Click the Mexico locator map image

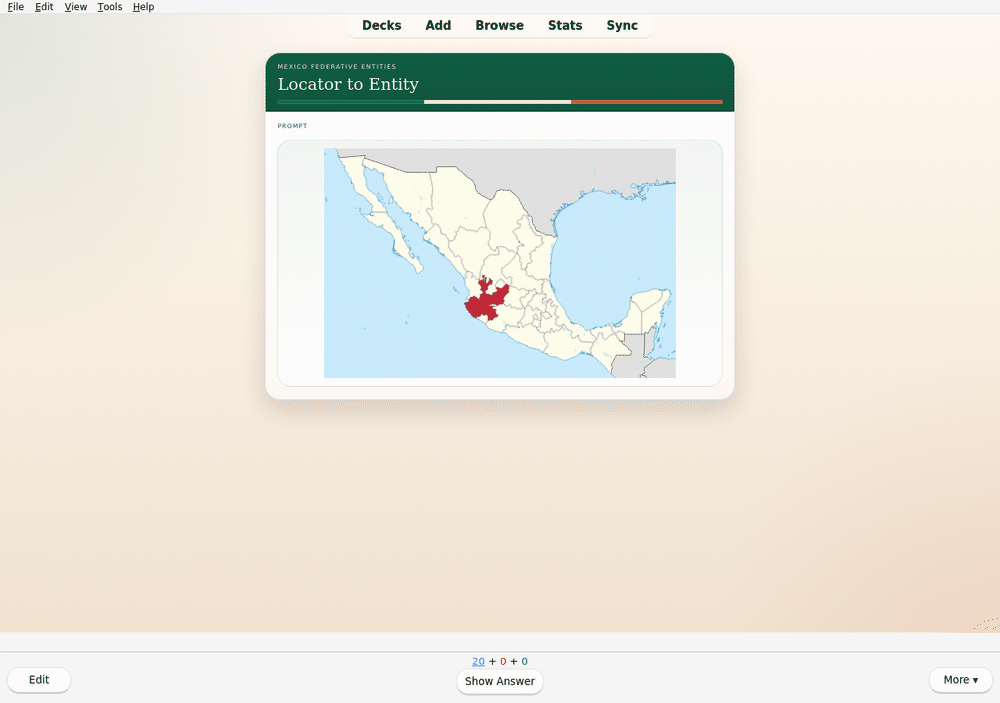pos(499,263)
